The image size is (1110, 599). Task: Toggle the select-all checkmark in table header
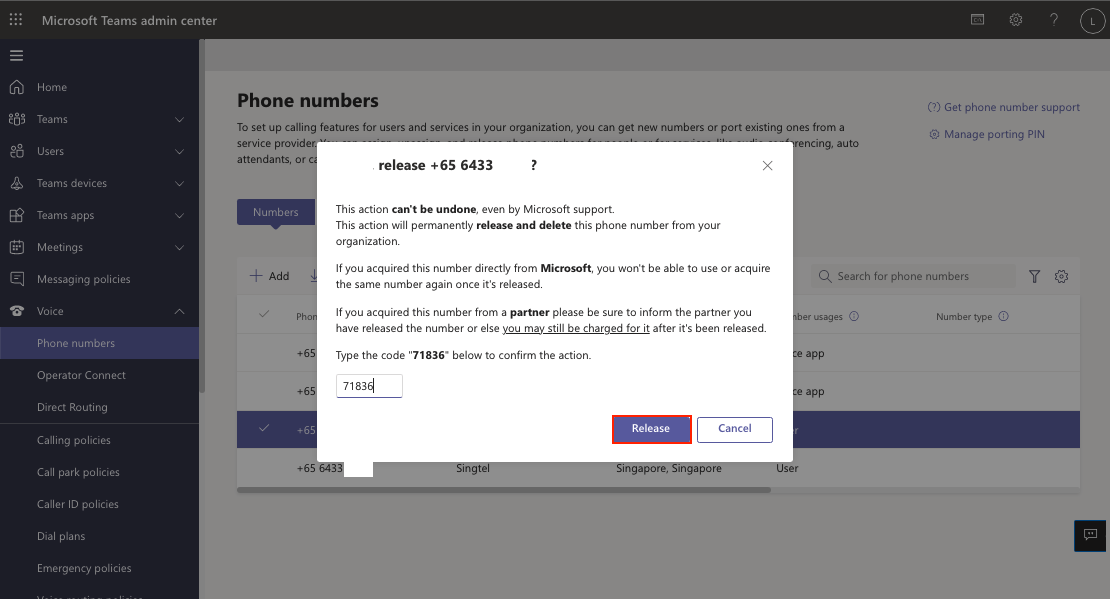click(x=264, y=315)
